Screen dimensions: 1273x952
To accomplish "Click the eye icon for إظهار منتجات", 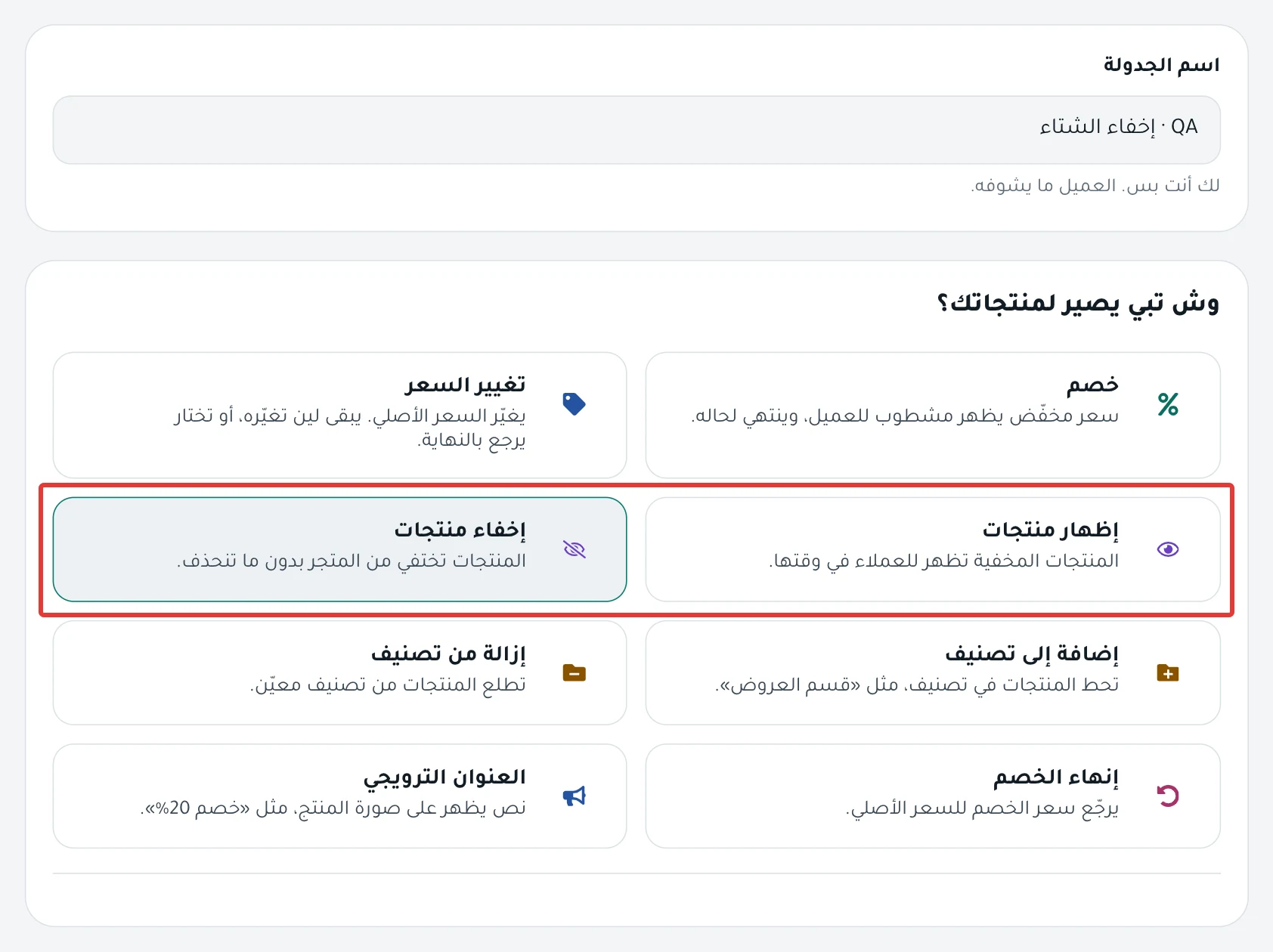I will coord(1168,549).
